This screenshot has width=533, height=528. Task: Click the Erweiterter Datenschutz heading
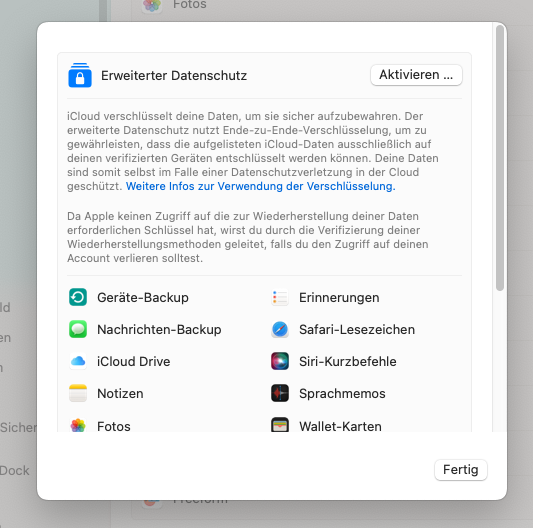(174, 75)
